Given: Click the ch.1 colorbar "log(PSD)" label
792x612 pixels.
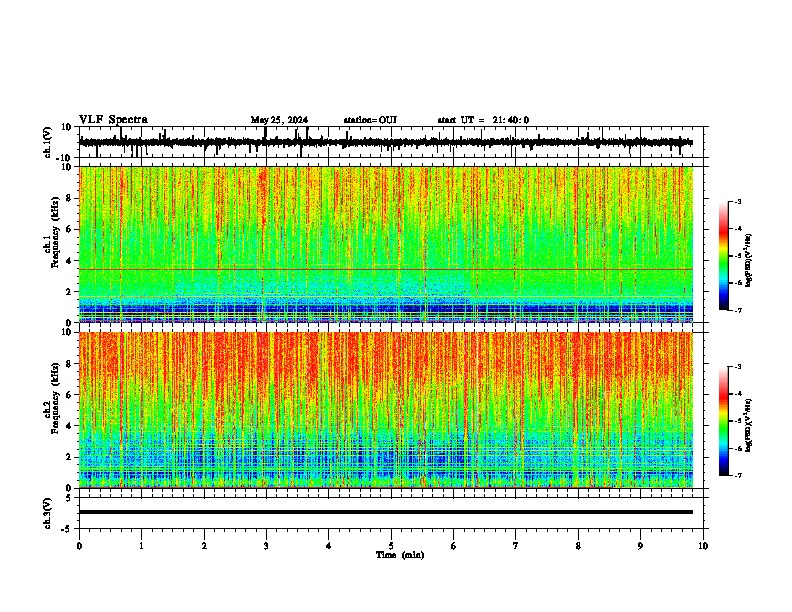Looking at the screenshot, I should coord(748,261).
